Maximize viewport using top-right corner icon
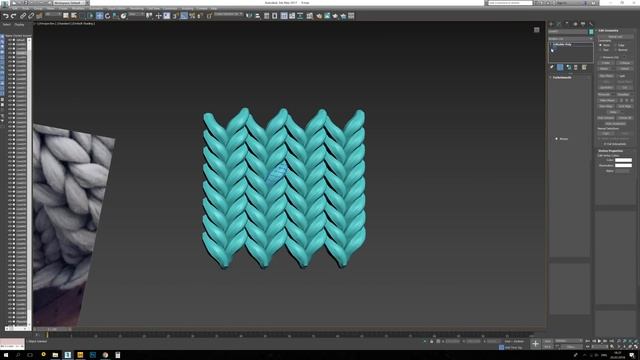 coord(537,30)
